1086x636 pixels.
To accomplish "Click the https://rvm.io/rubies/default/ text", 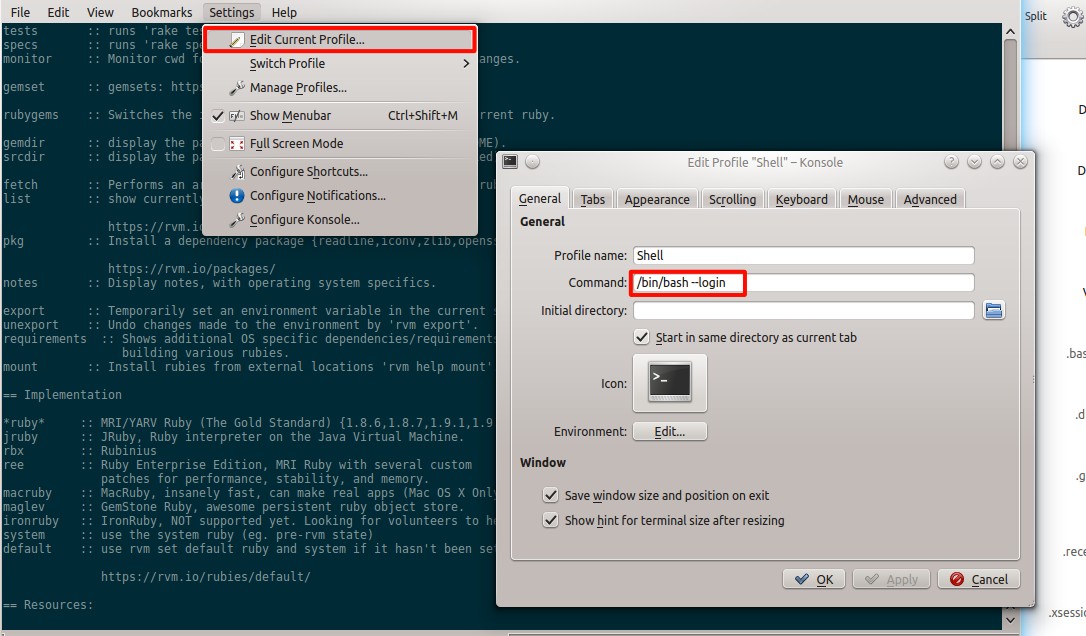I will tap(206, 576).
